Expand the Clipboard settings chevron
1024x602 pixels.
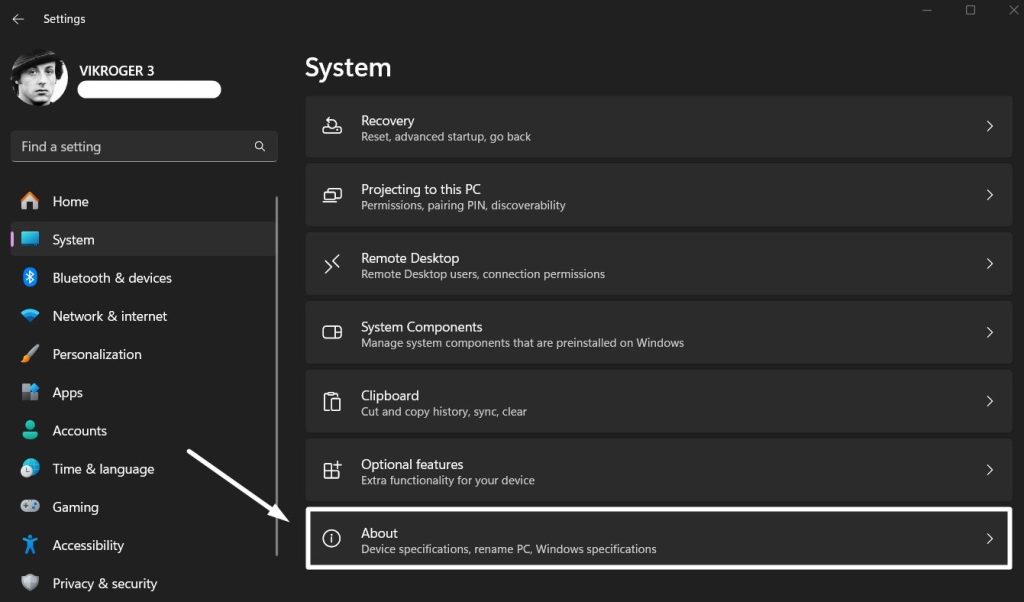[990, 401]
